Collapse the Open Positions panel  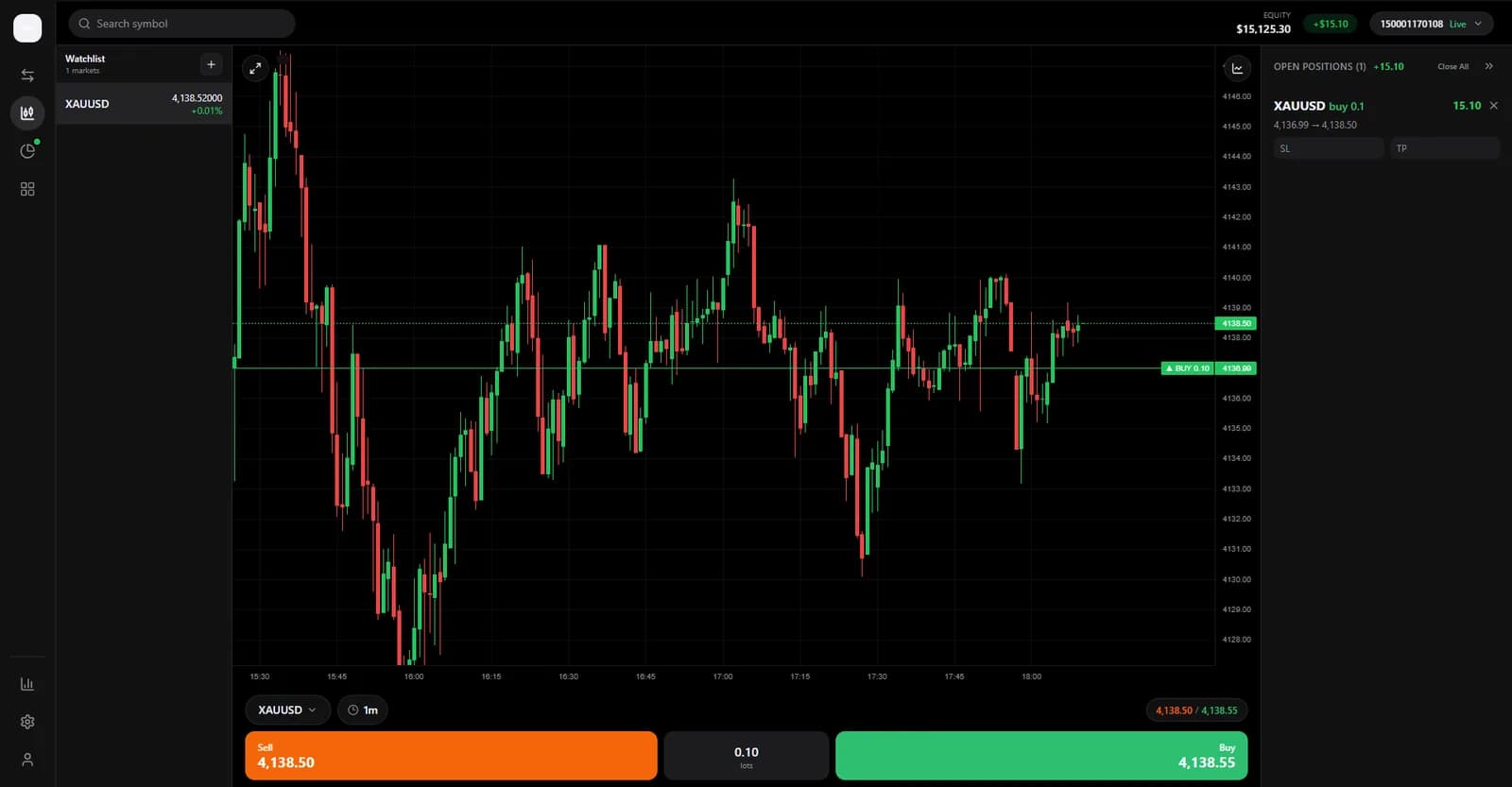(x=1489, y=66)
